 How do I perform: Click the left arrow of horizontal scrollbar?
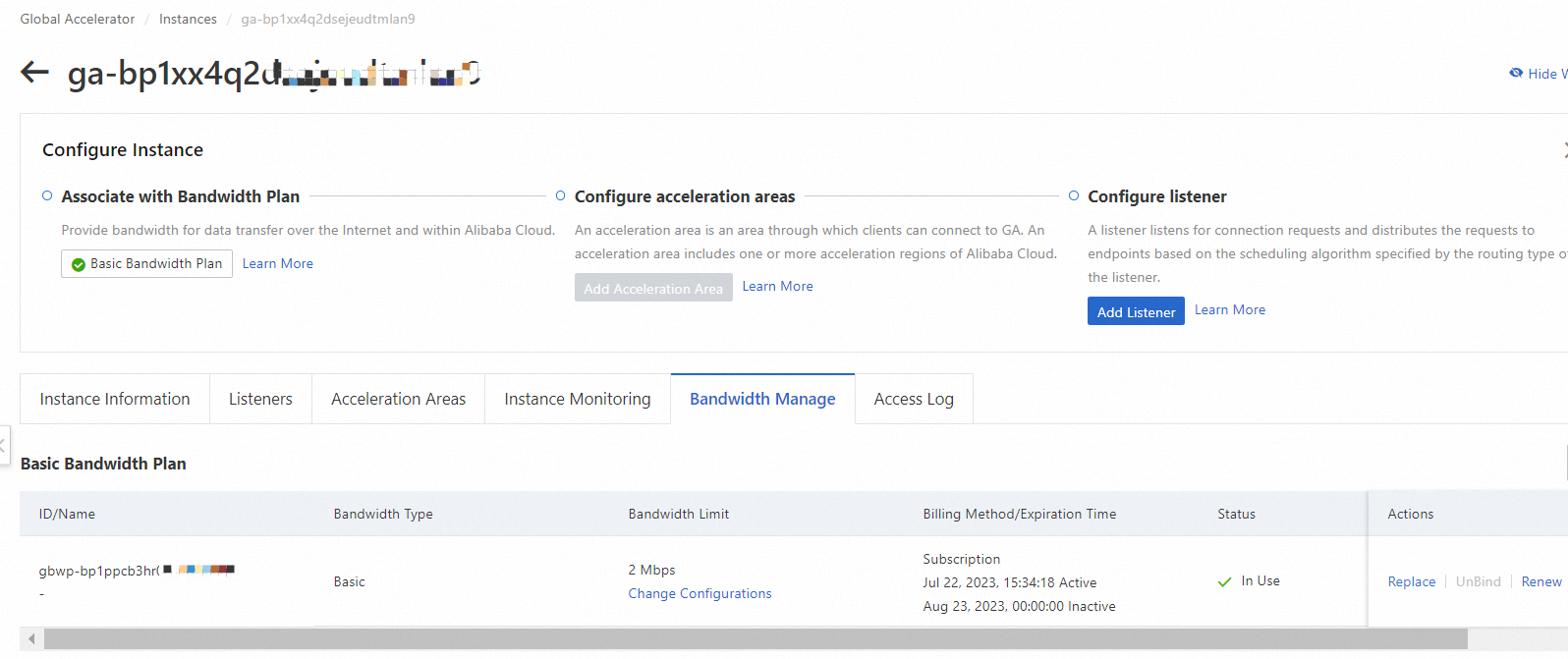31,639
